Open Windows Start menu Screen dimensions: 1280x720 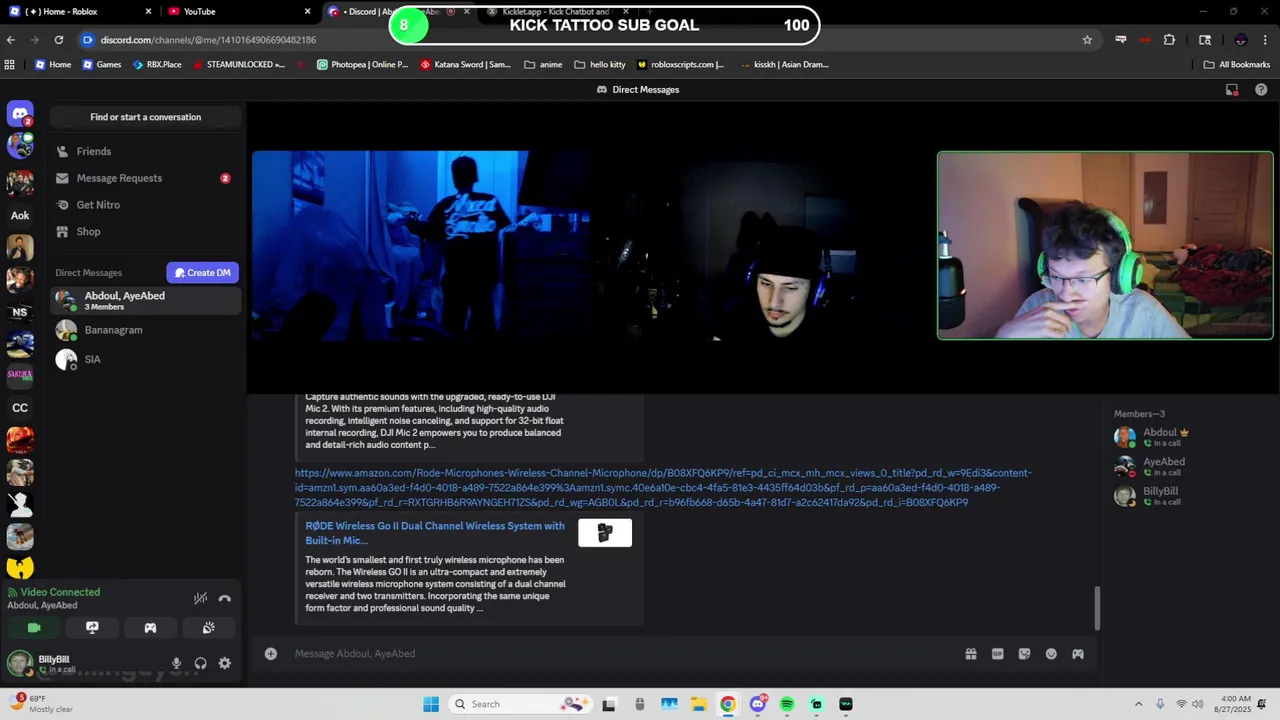[431, 704]
